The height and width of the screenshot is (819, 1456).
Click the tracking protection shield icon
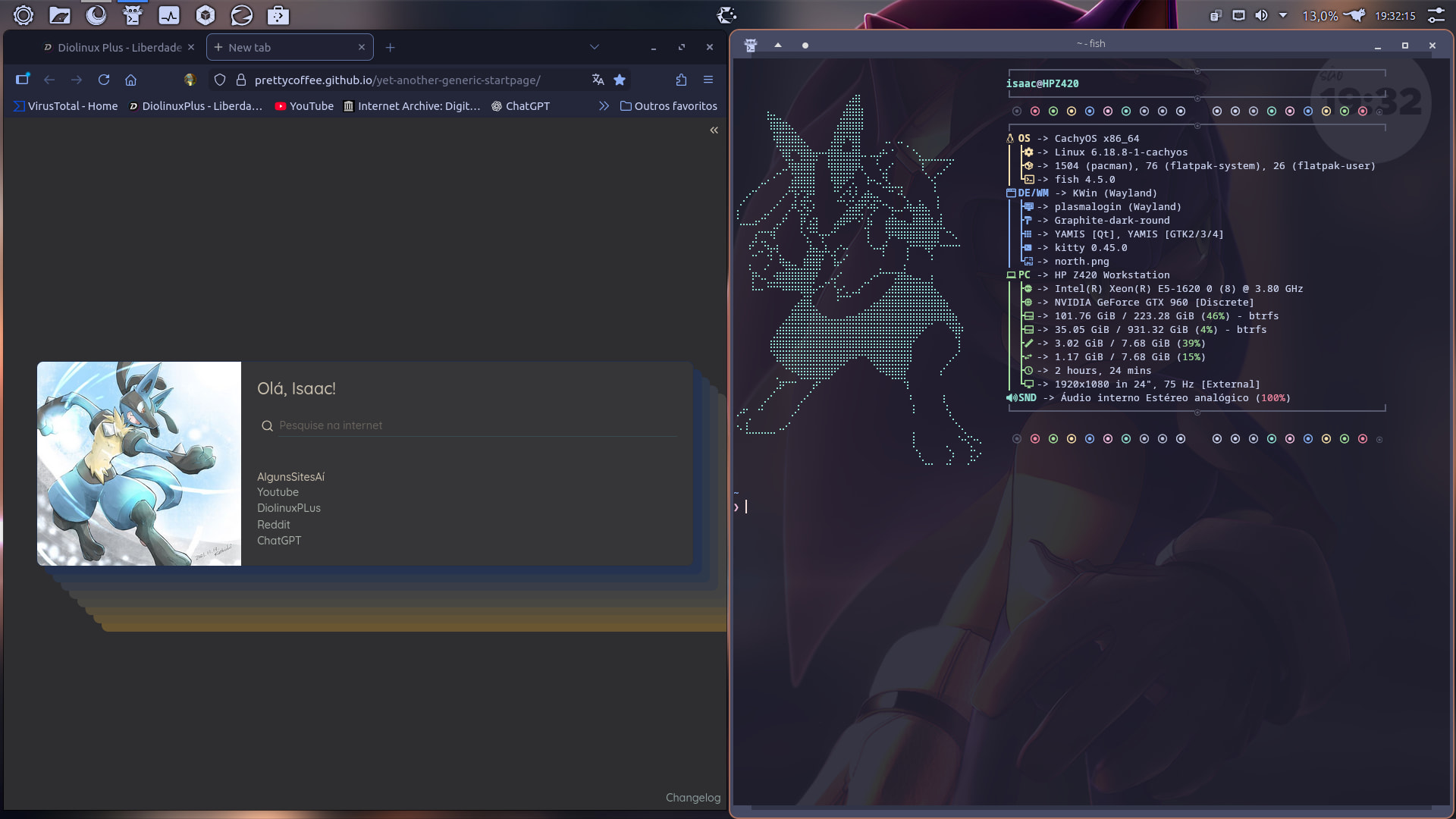point(220,80)
